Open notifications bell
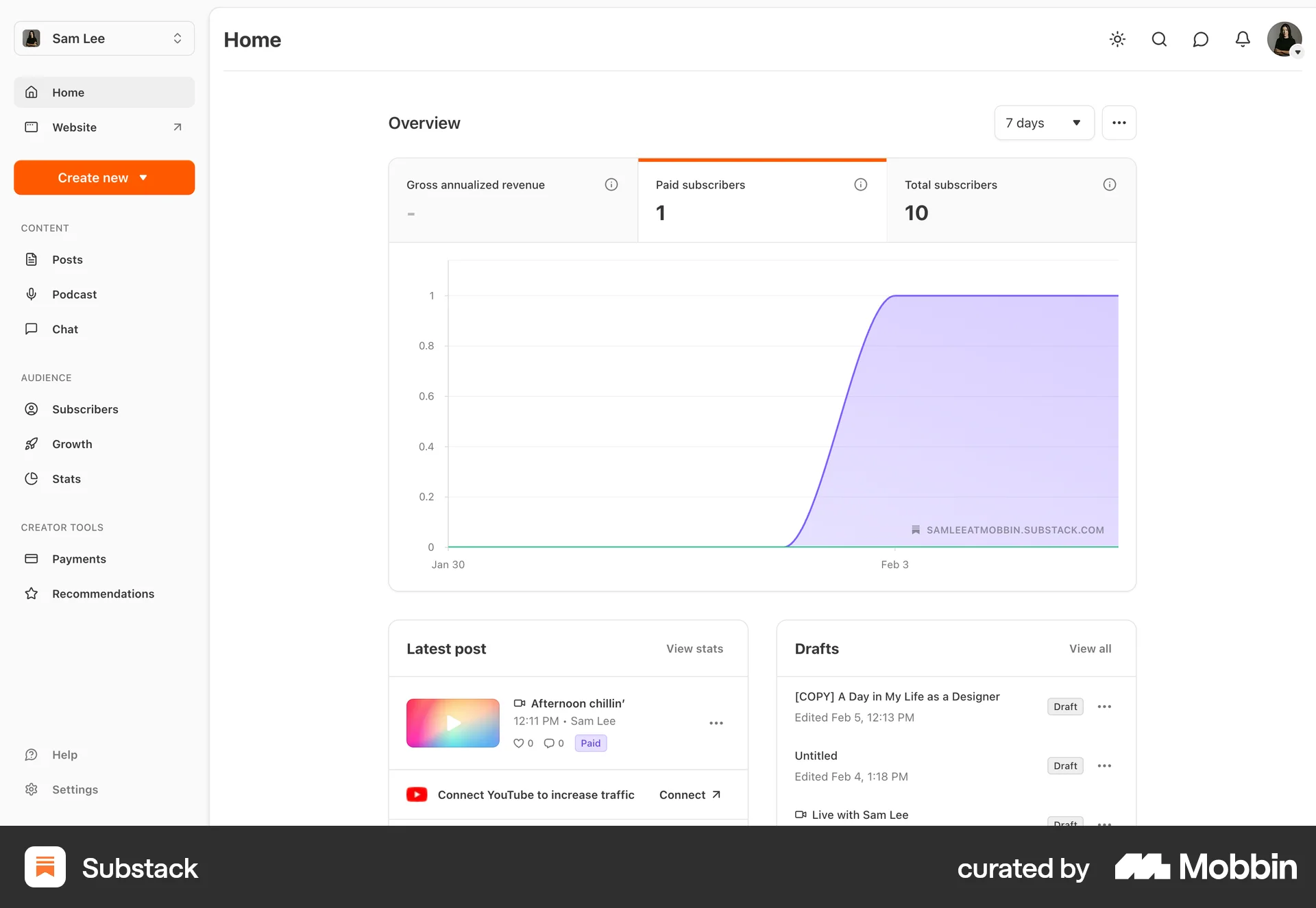Image resolution: width=1316 pixels, height=908 pixels. [1243, 39]
